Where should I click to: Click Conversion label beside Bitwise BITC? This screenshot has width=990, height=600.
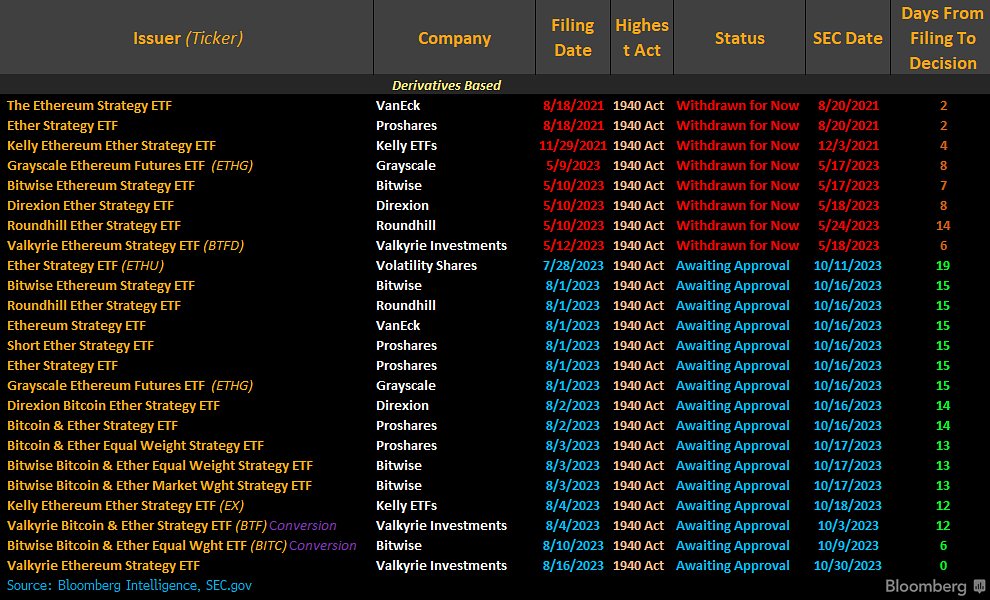coord(323,546)
